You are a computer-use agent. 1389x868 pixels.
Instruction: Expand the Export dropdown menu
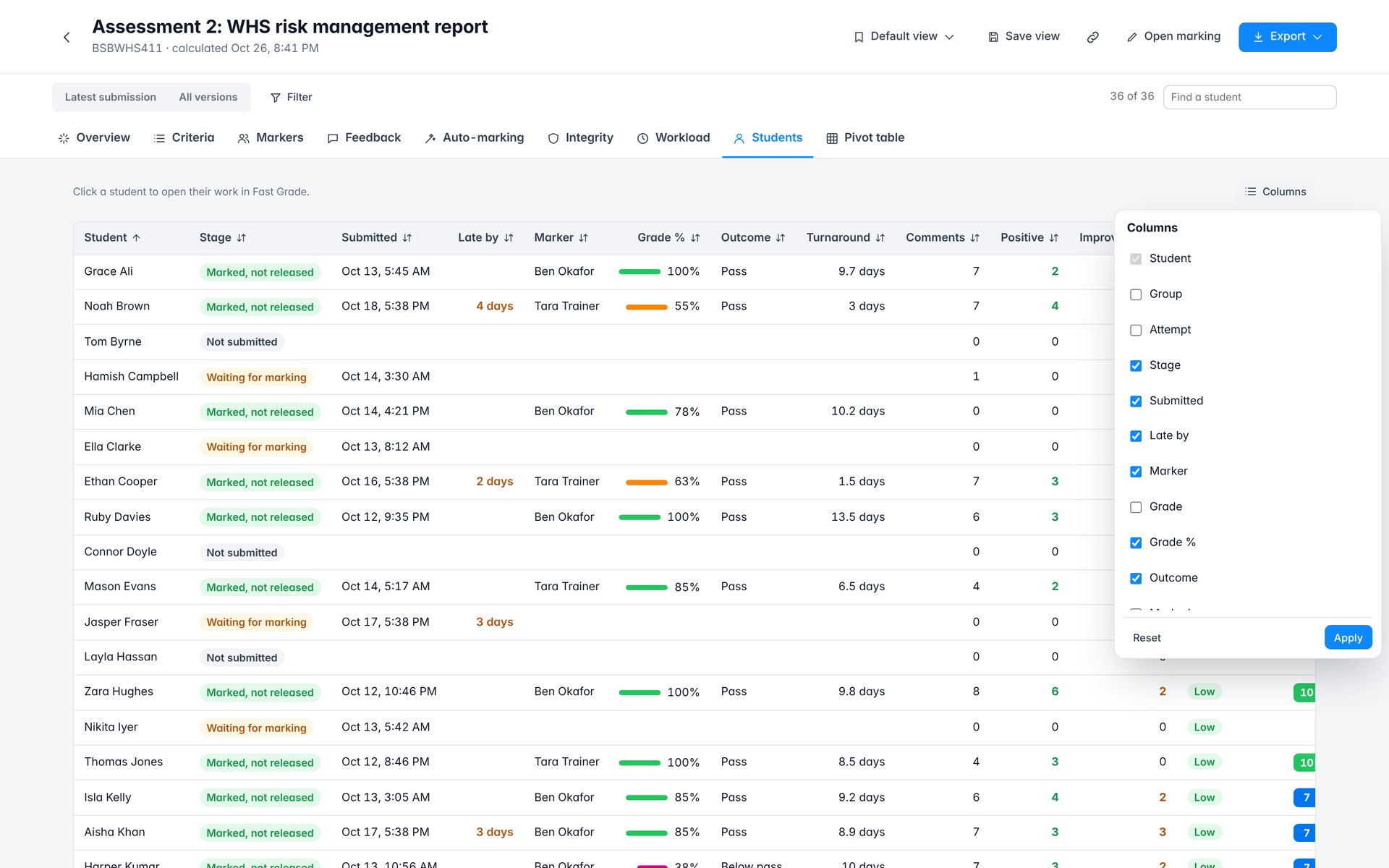pos(1287,37)
